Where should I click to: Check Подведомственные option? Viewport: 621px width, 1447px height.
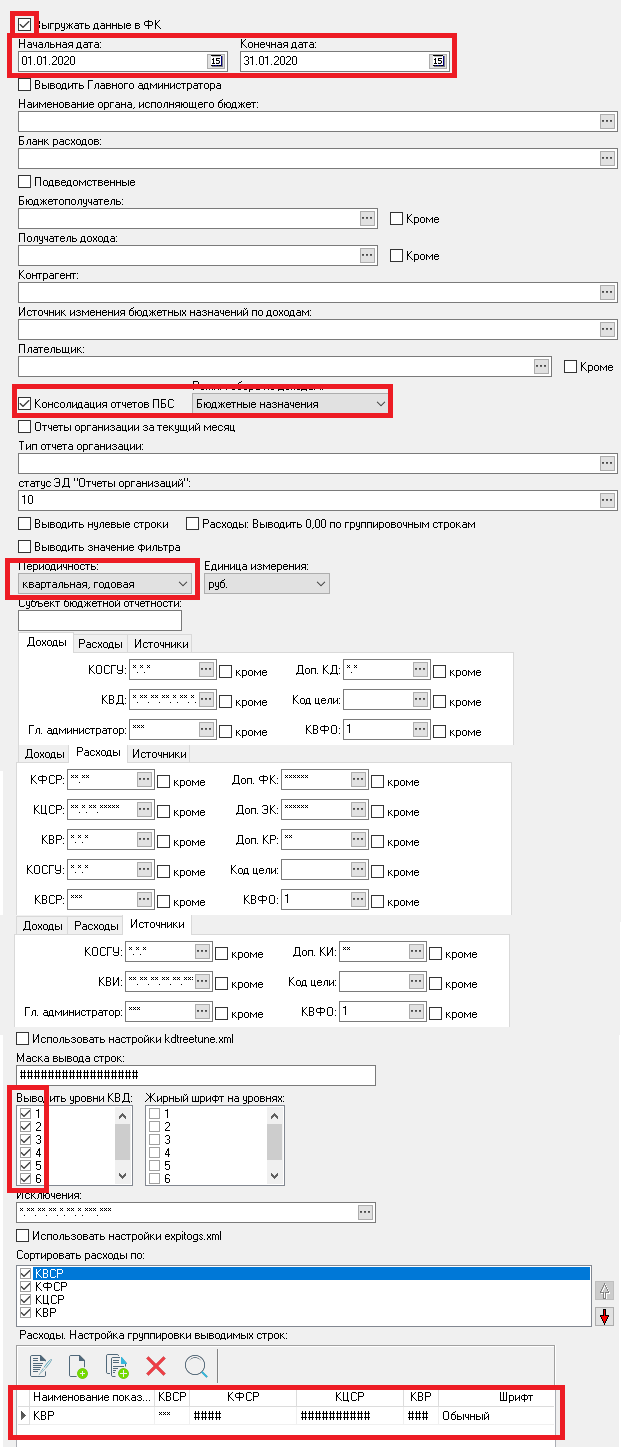coord(25,182)
